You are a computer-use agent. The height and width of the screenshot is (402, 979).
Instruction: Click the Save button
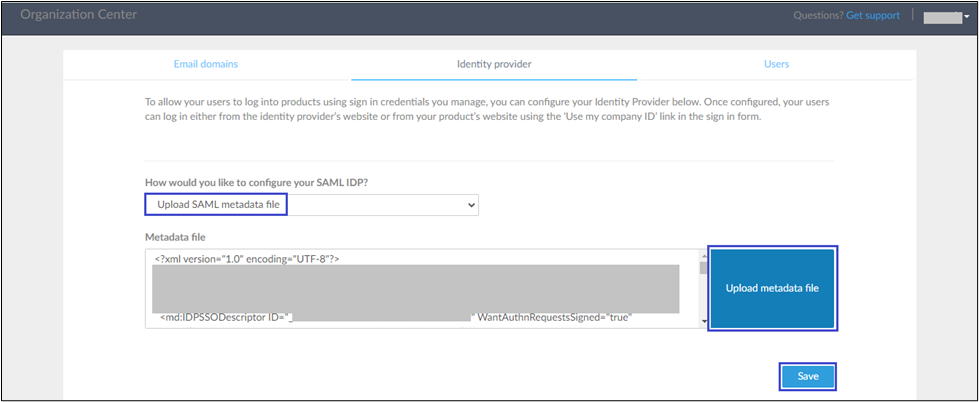pos(807,377)
